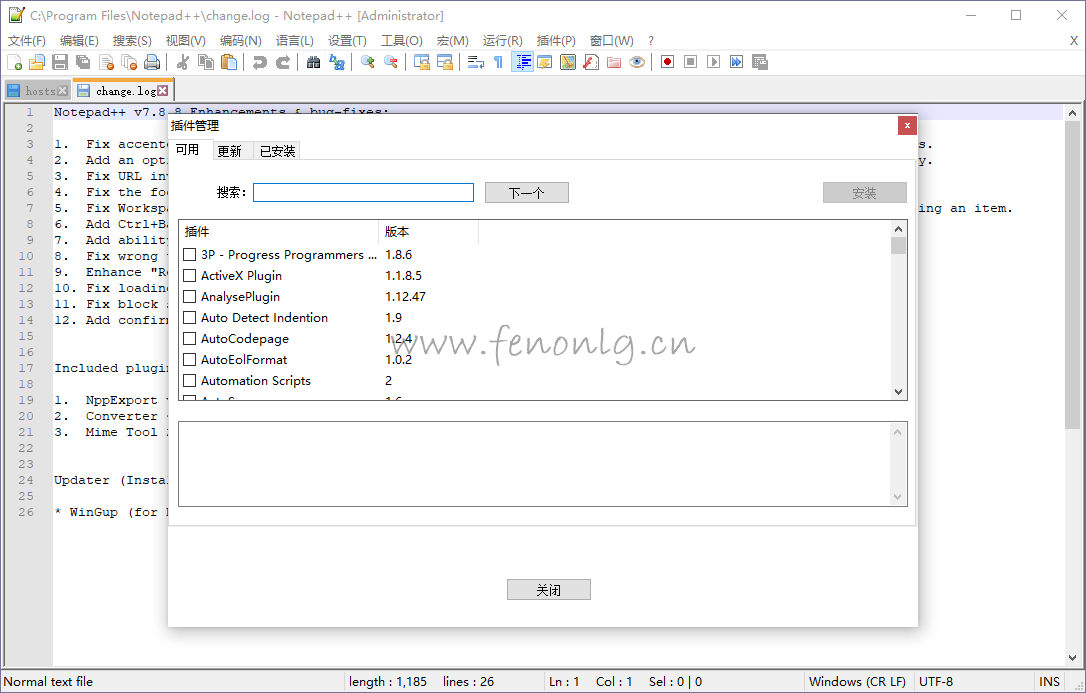Click the Windows (CR LF) status bar entry

[857, 681]
